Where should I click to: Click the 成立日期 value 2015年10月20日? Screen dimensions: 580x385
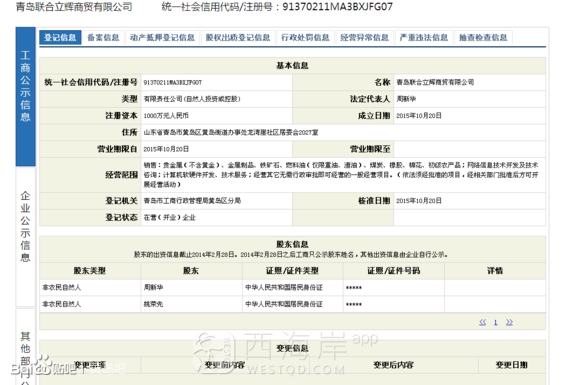point(419,116)
